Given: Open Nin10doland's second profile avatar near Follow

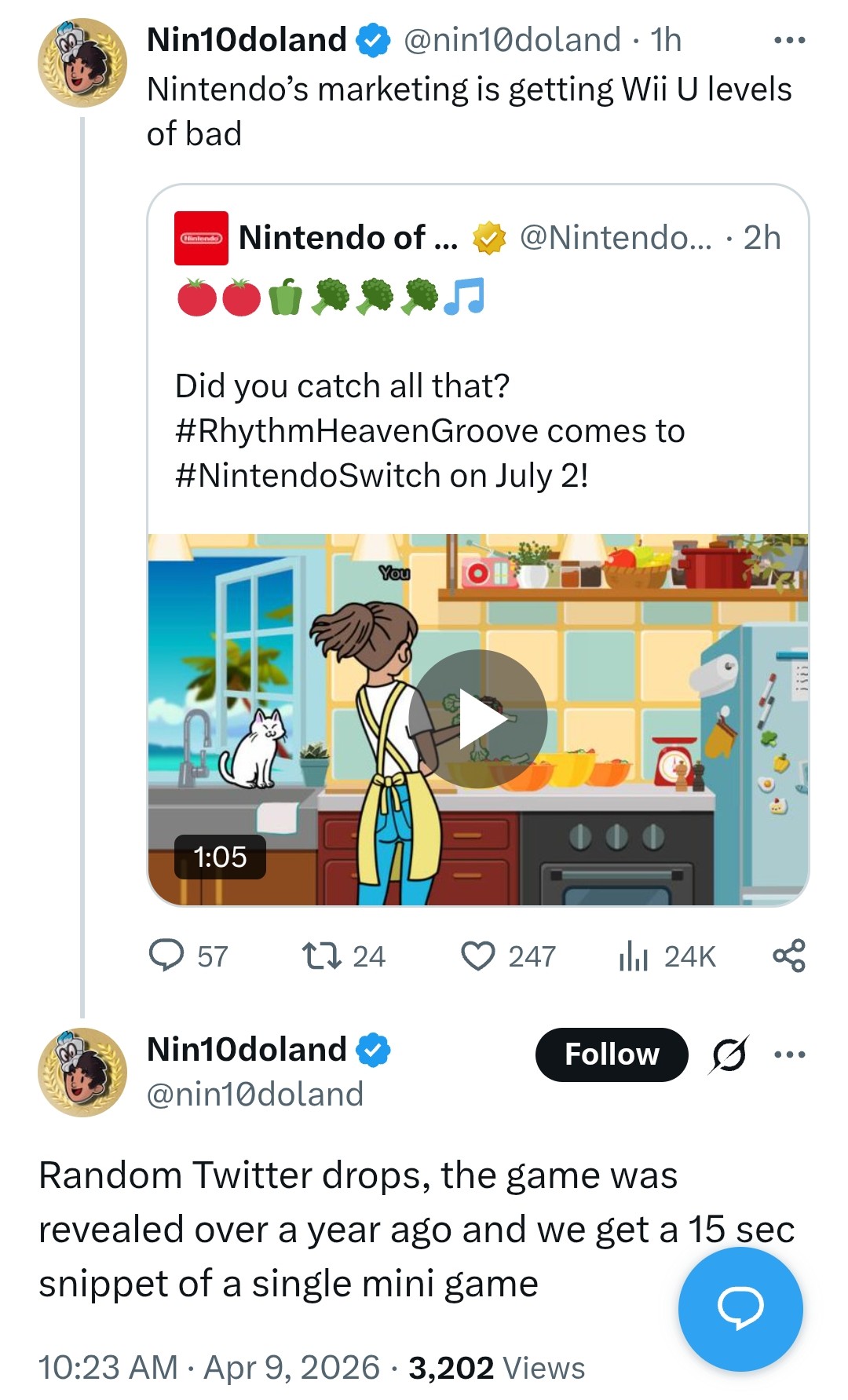Looking at the screenshot, I should pos(82,1073).
